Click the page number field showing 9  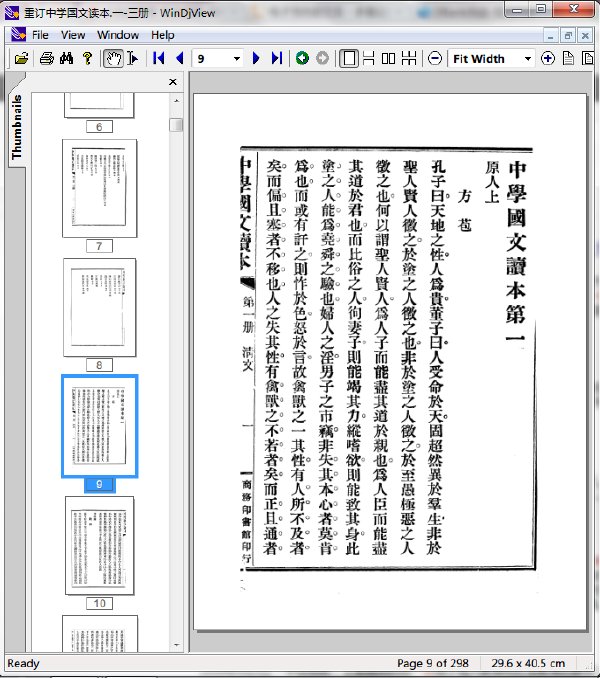click(213, 59)
